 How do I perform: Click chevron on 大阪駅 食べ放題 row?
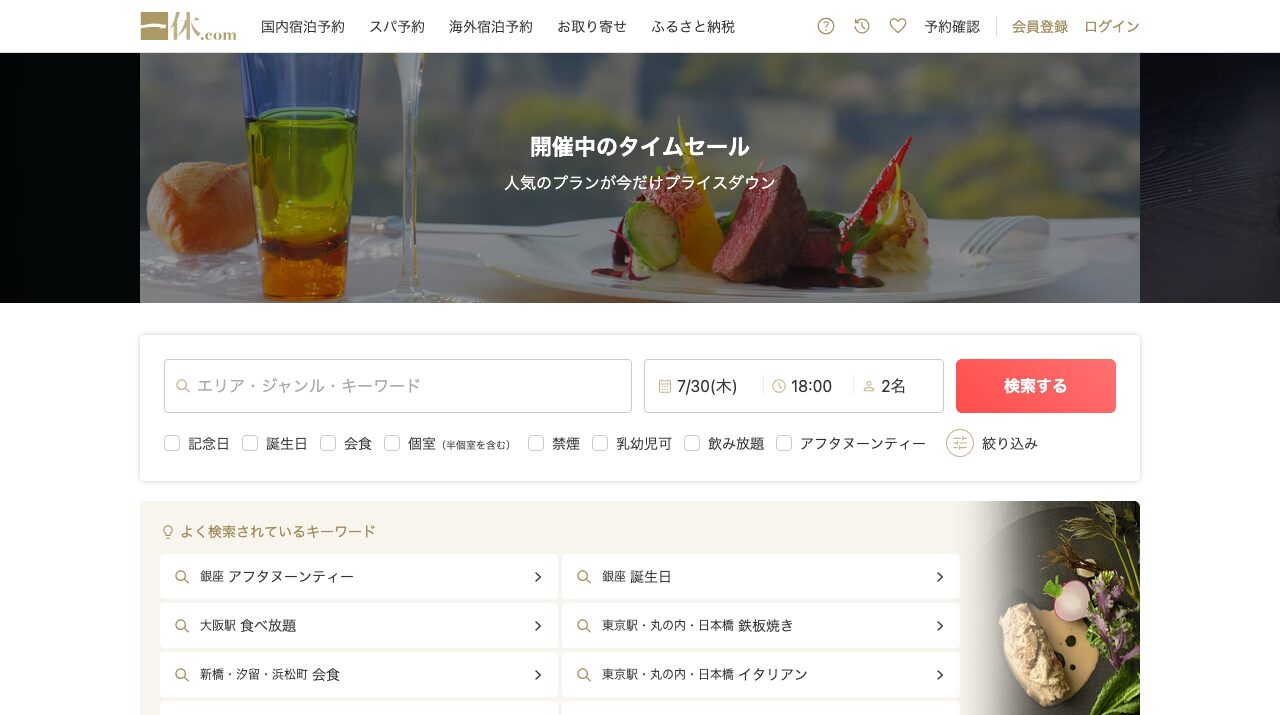[537, 626]
